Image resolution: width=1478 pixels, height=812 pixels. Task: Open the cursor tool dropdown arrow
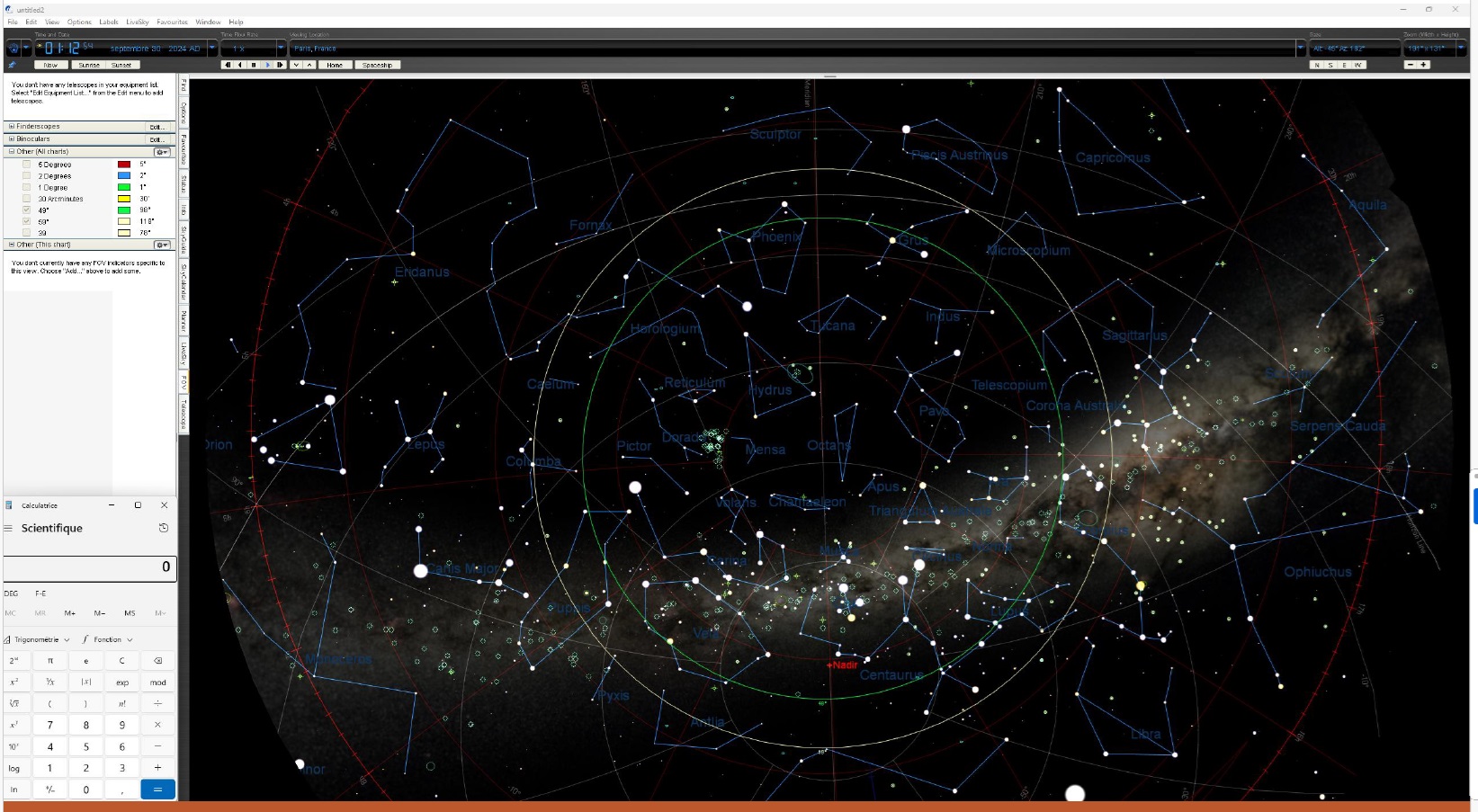(26, 49)
